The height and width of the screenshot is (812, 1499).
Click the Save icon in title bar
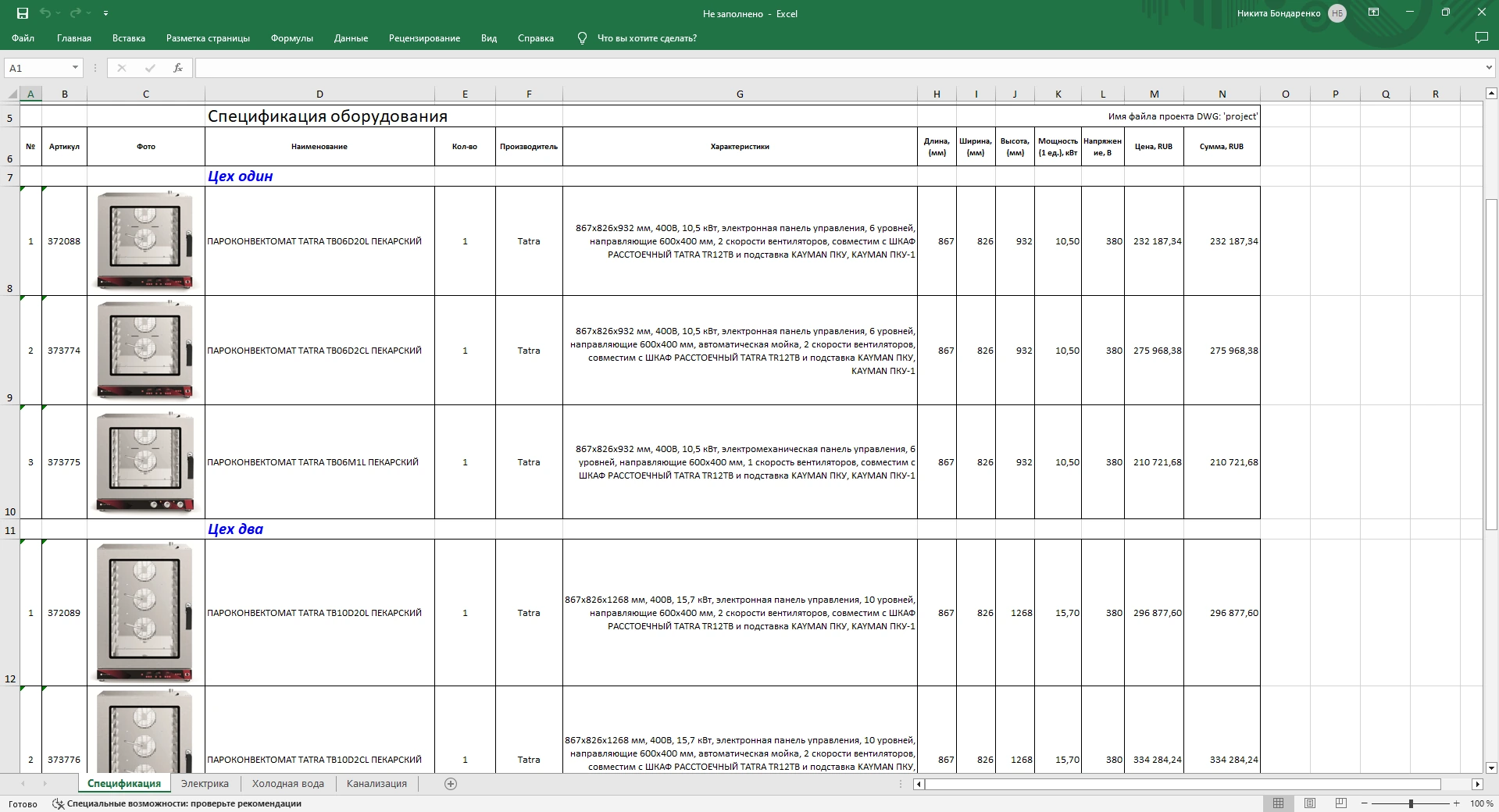pos(23,13)
